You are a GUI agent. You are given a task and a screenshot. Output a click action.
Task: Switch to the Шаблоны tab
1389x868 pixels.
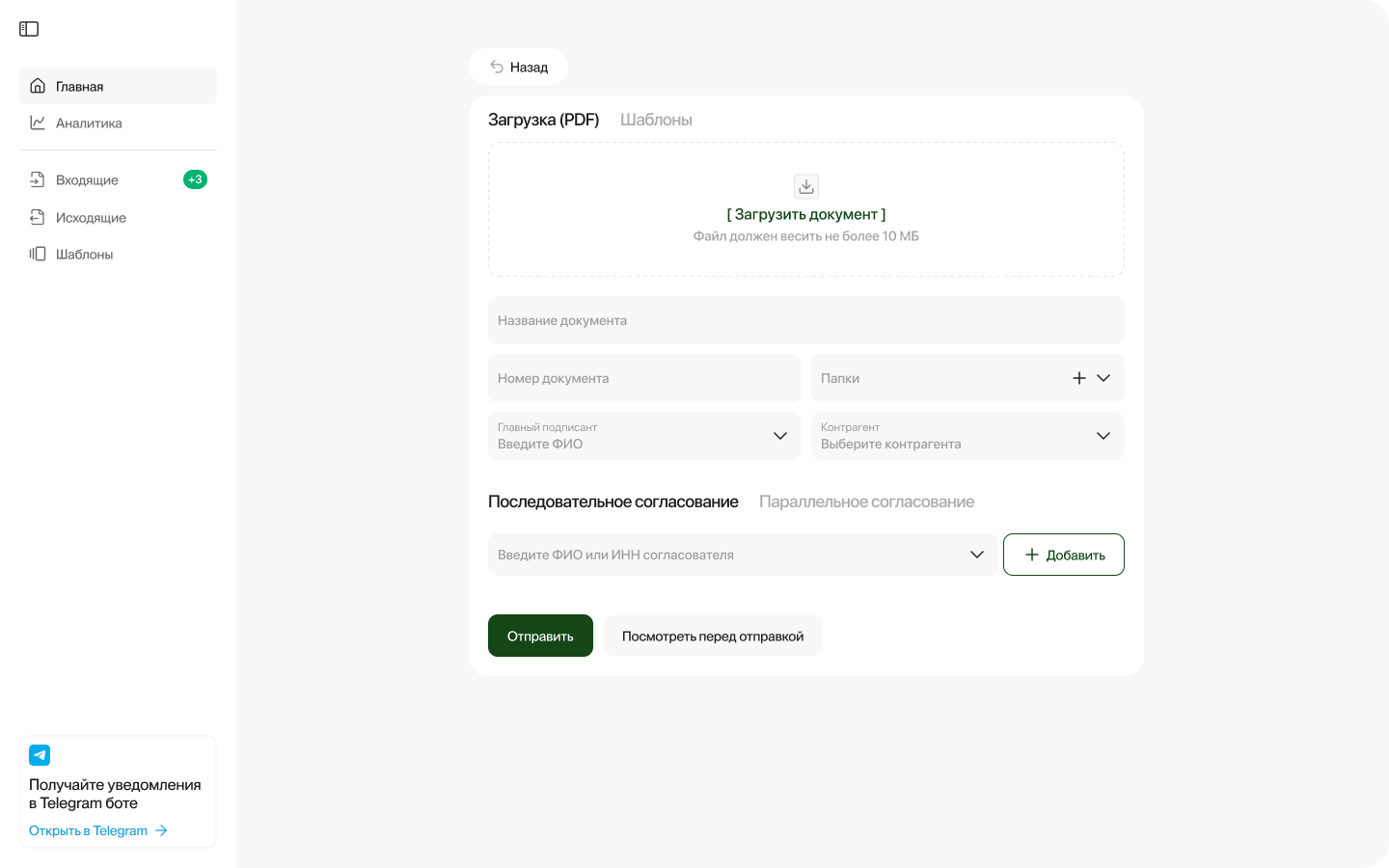coord(657,120)
